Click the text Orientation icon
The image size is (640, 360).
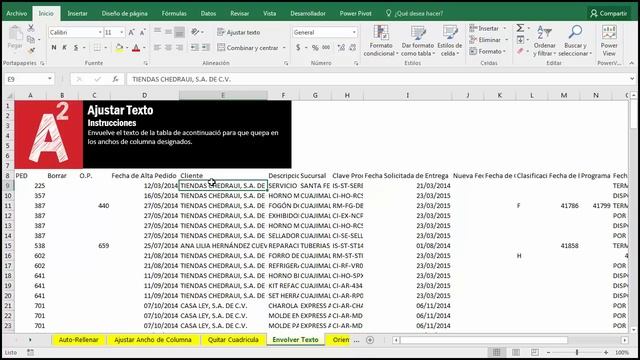tap(196, 32)
